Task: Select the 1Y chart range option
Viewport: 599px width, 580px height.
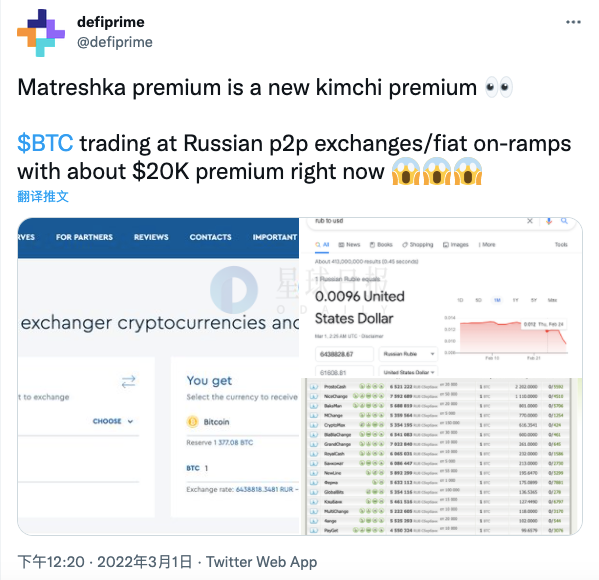Action: point(515,300)
